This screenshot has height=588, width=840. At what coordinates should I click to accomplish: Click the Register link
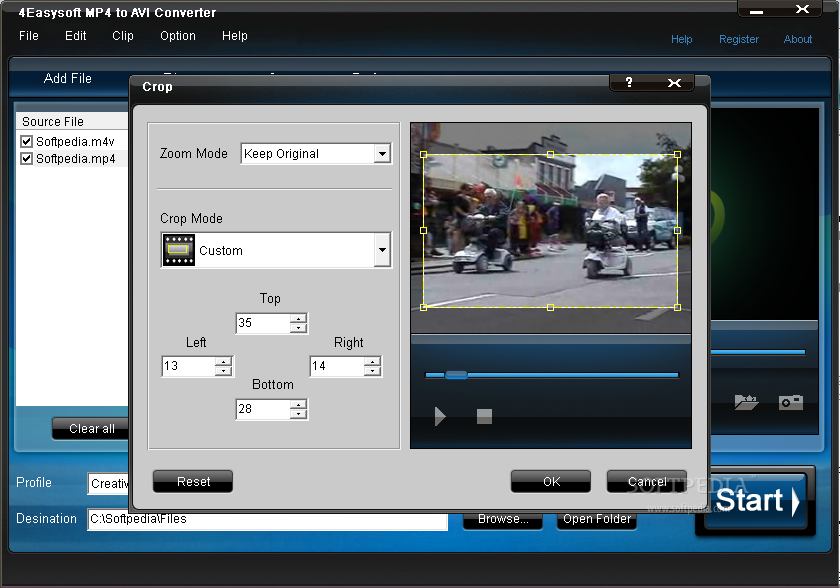[x=739, y=39]
